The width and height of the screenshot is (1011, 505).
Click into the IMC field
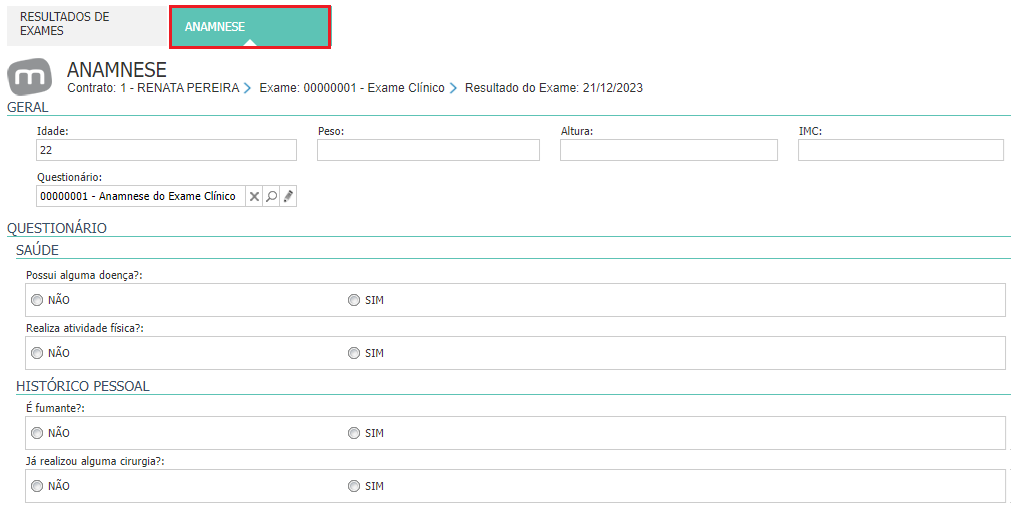[901, 150]
